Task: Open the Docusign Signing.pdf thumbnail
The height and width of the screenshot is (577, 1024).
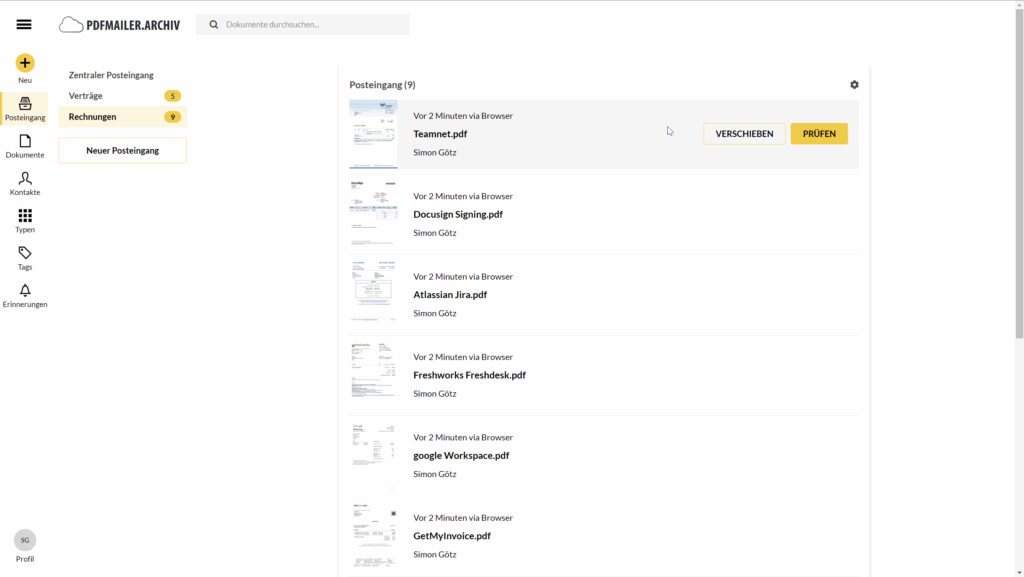Action: click(374, 214)
